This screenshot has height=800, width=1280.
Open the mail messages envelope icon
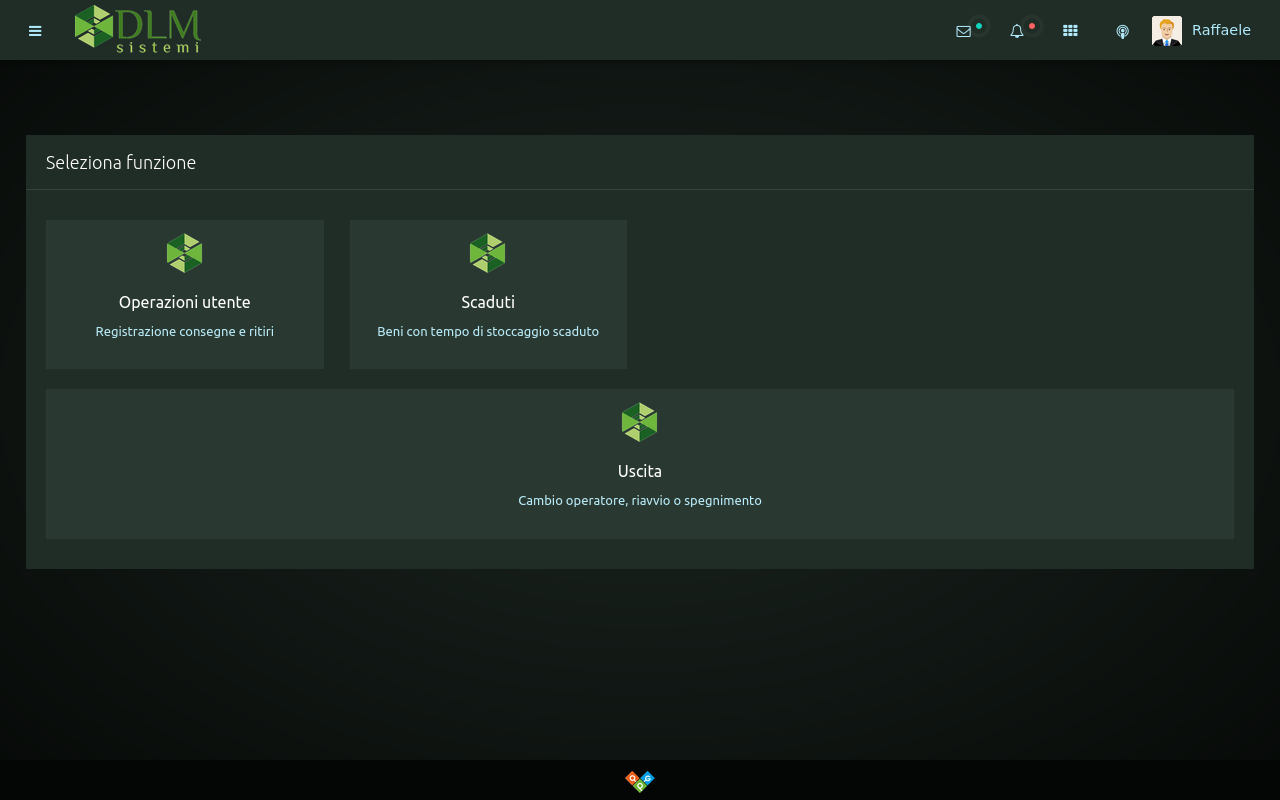pyautogui.click(x=963, y=31)
